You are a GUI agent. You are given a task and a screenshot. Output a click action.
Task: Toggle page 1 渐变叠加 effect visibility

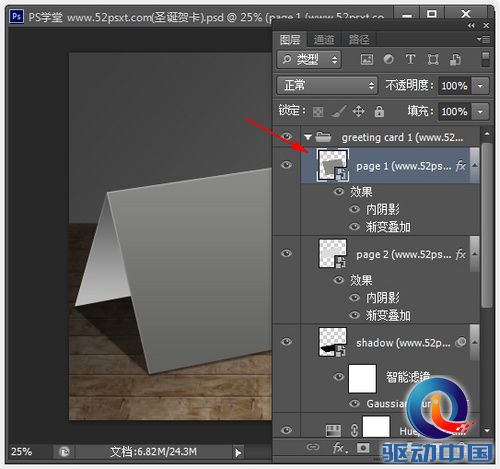[354, 227]
